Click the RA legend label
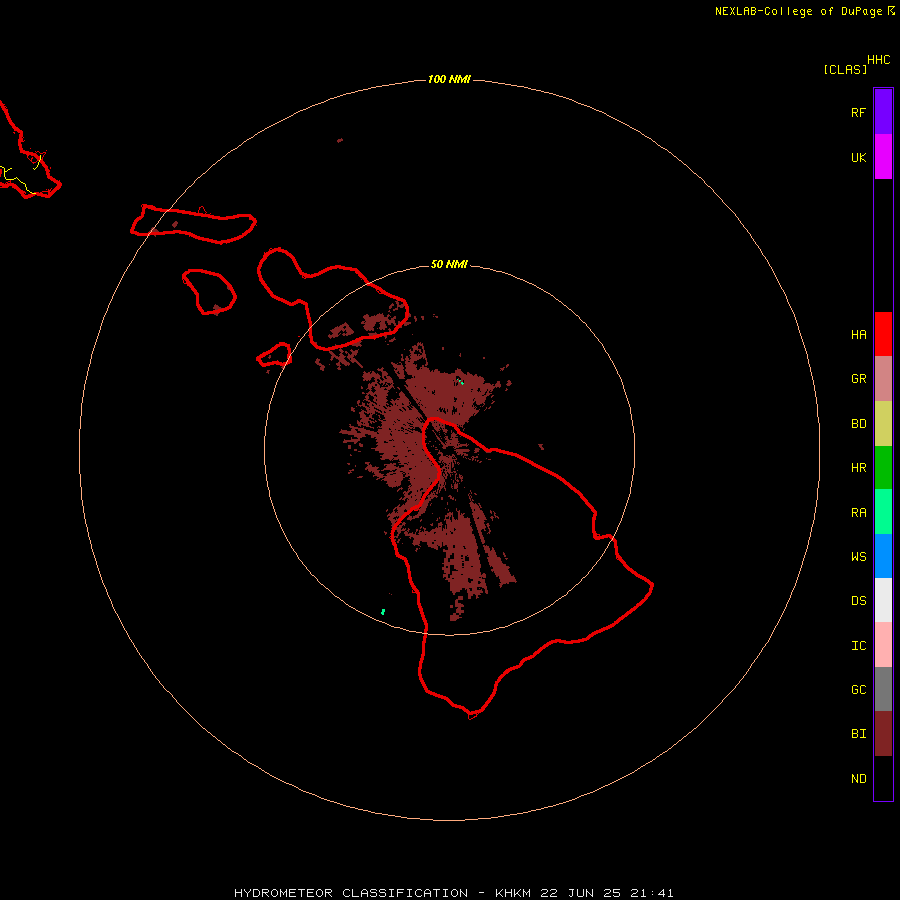This screenshot has height=900, width=900. tap(858, 513)
